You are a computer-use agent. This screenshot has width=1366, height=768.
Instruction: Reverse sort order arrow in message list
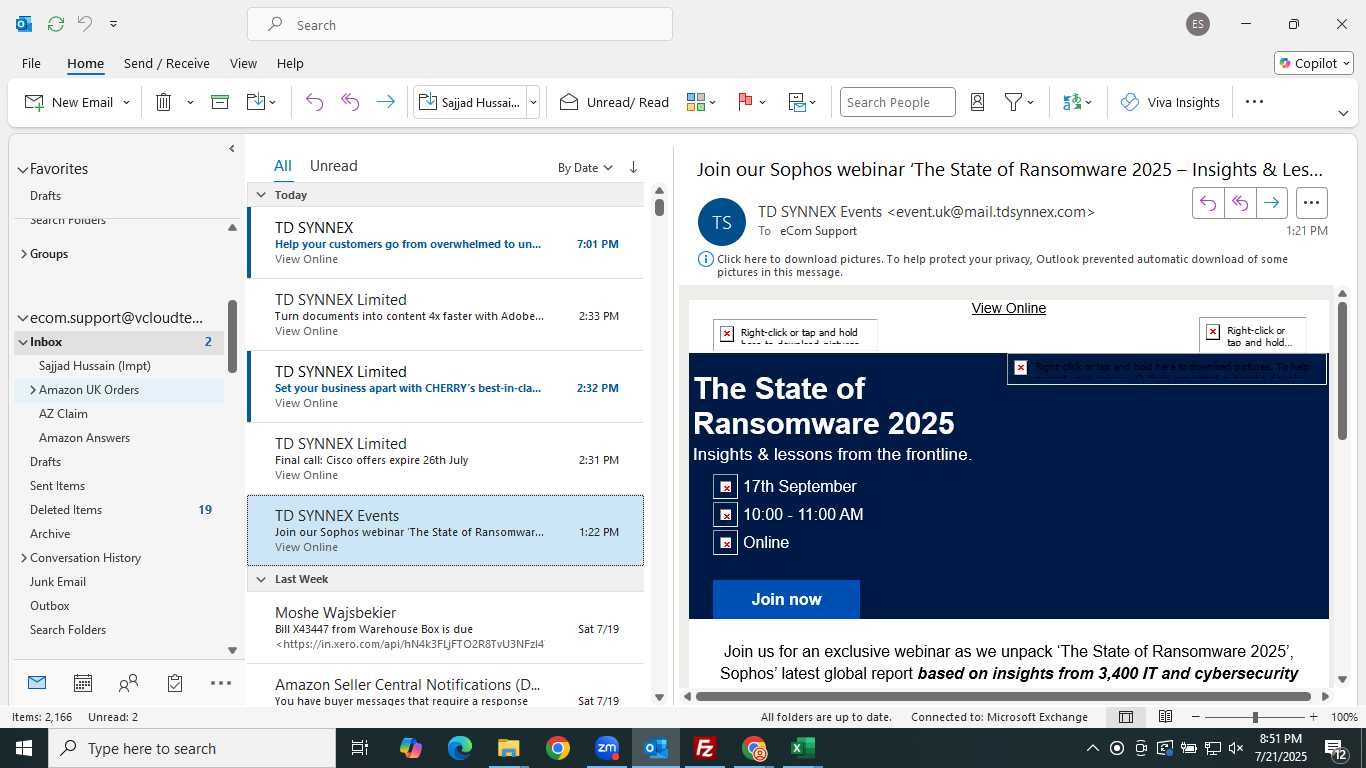click(x=633, y=168)
